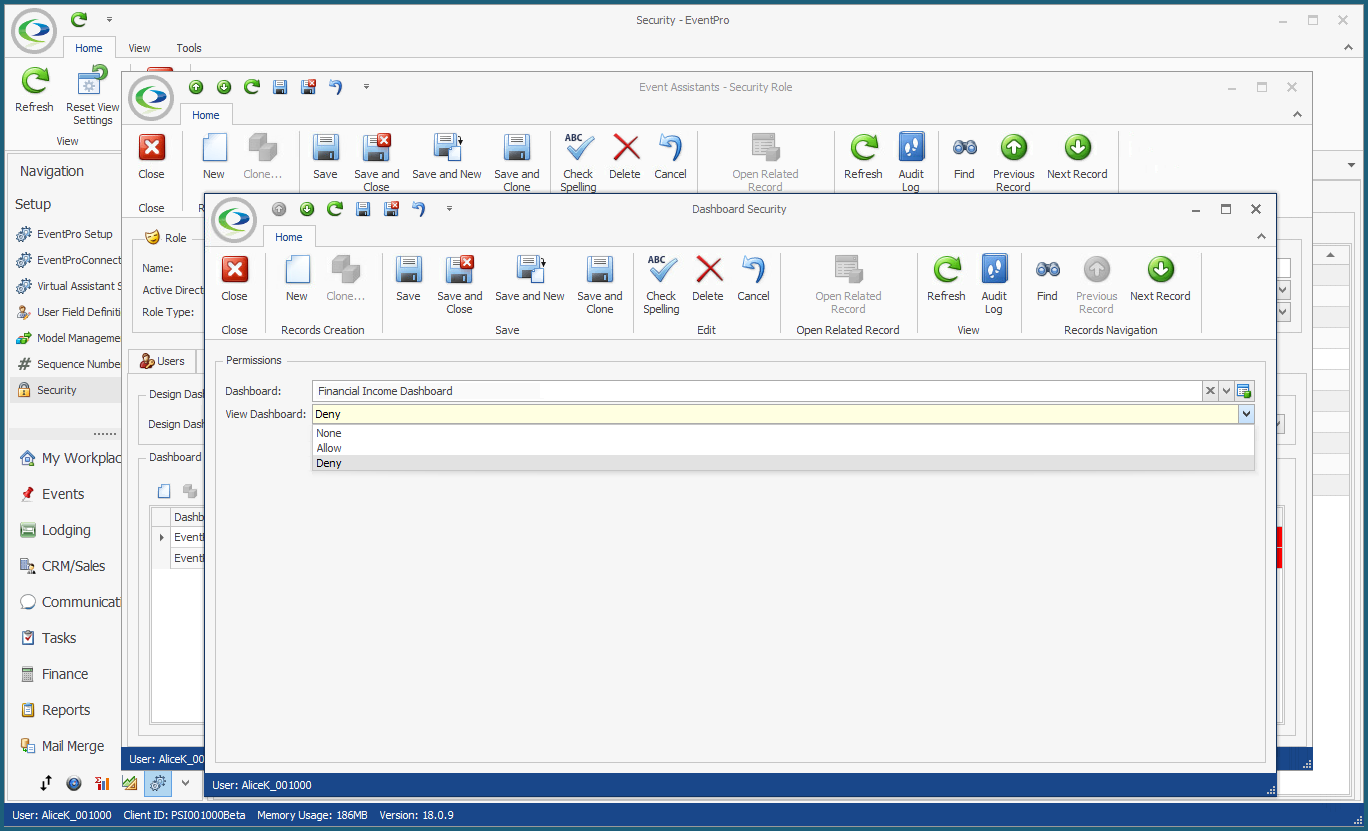Open Dashboard field dropdown arrow
The width and height of the screenshot is (1368, 831).
pos(1227,391)
